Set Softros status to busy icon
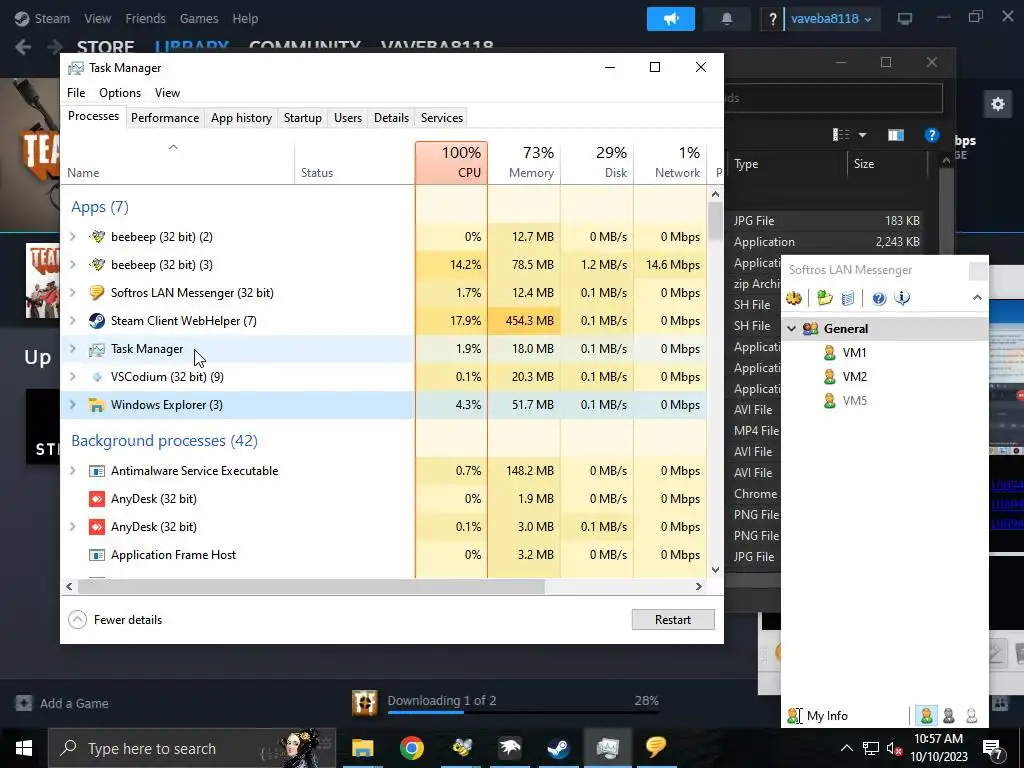 tap(949, 716)
